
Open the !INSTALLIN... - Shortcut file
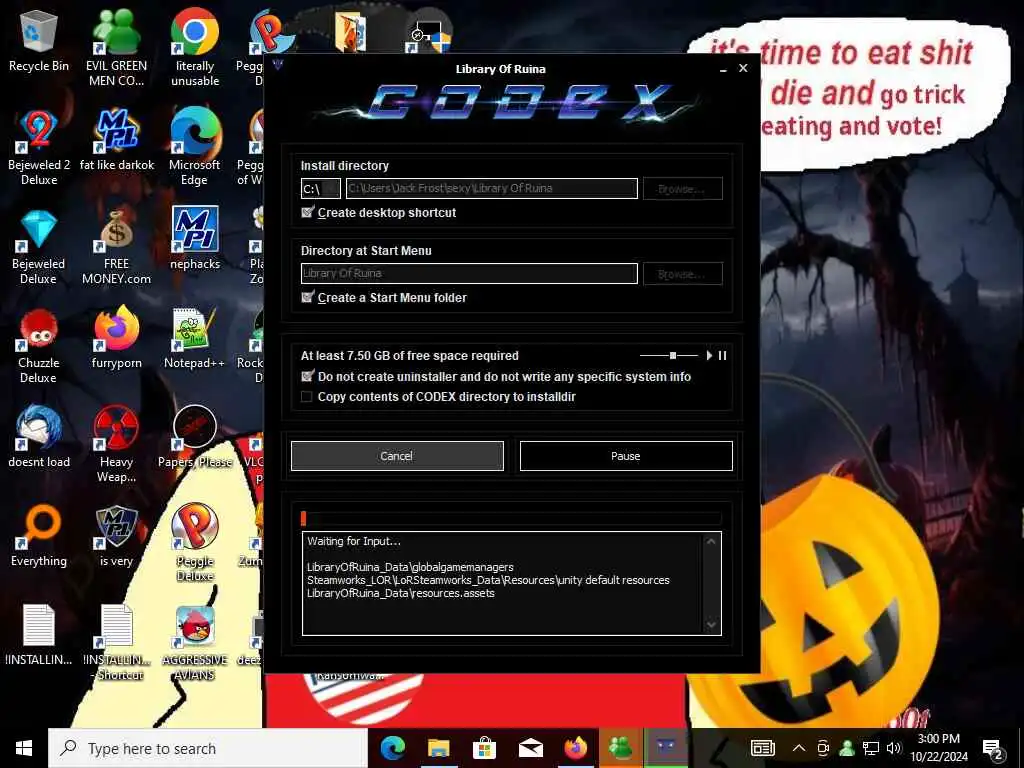click(x=117, y=643)
